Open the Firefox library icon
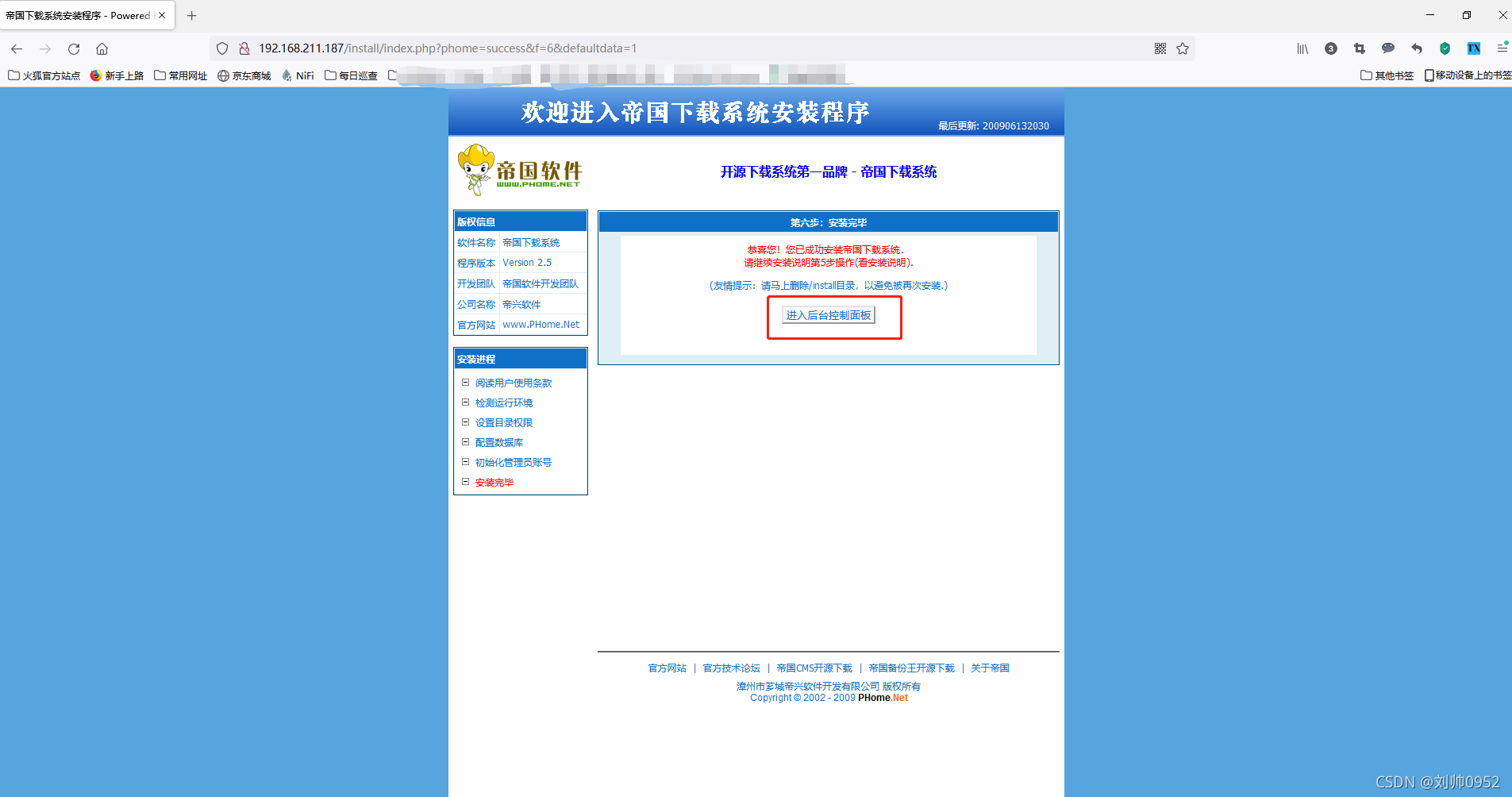 point(1302,48)
